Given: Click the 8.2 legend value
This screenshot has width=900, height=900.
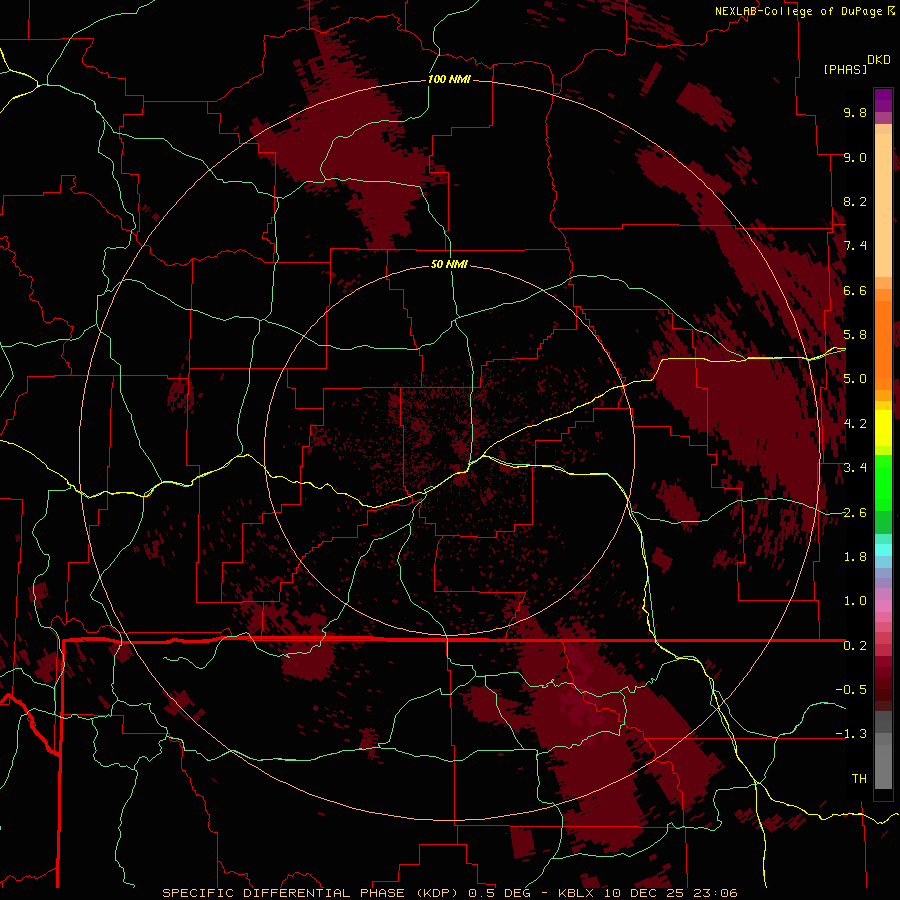Looking at the screenshot, I should point(855,201).
